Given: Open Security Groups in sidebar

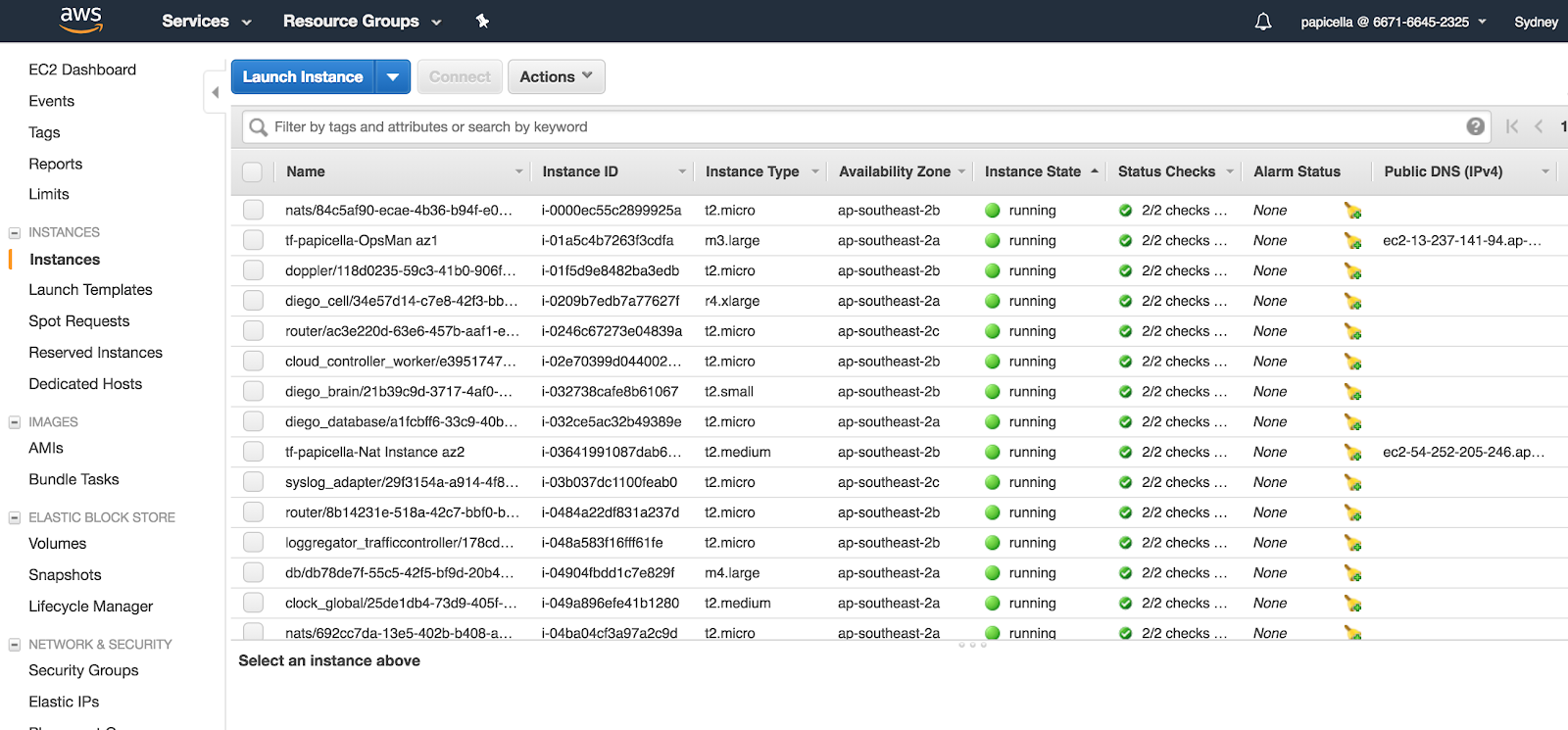Looking at the screenshot, I should pos(83,670).
